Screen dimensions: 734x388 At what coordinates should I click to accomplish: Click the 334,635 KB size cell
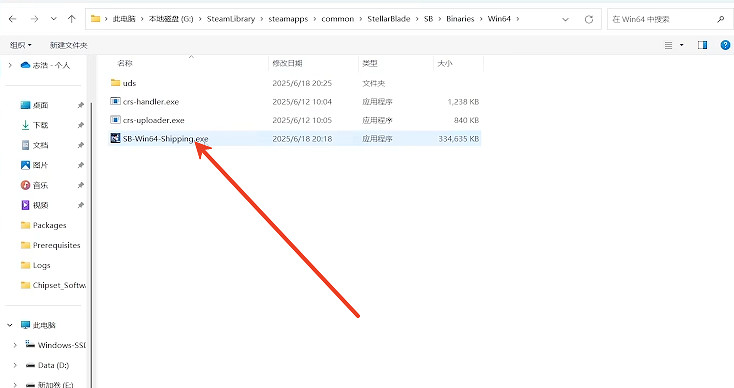pos(458,139)
